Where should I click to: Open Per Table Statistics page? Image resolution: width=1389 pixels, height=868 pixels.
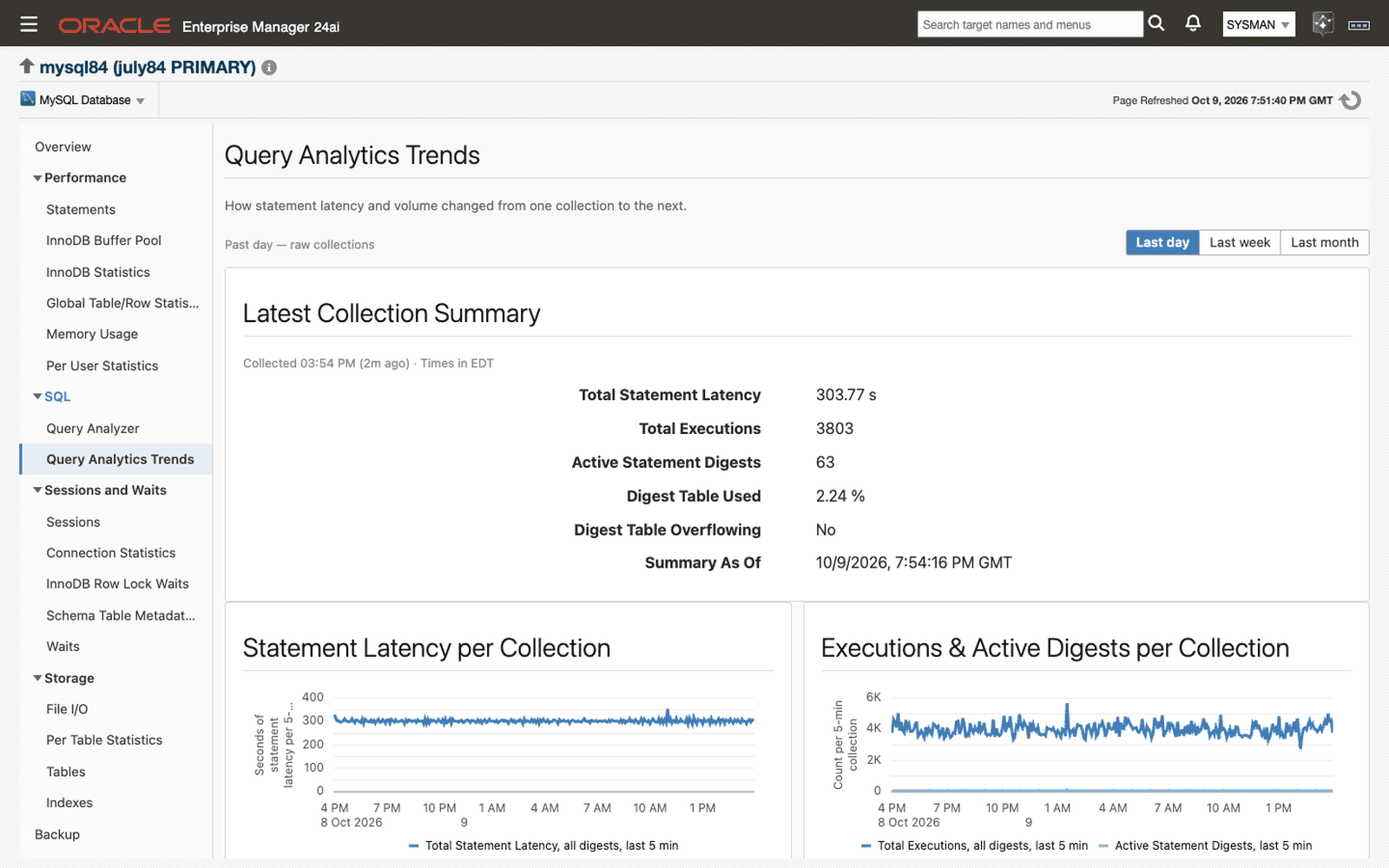coord(104,740)
